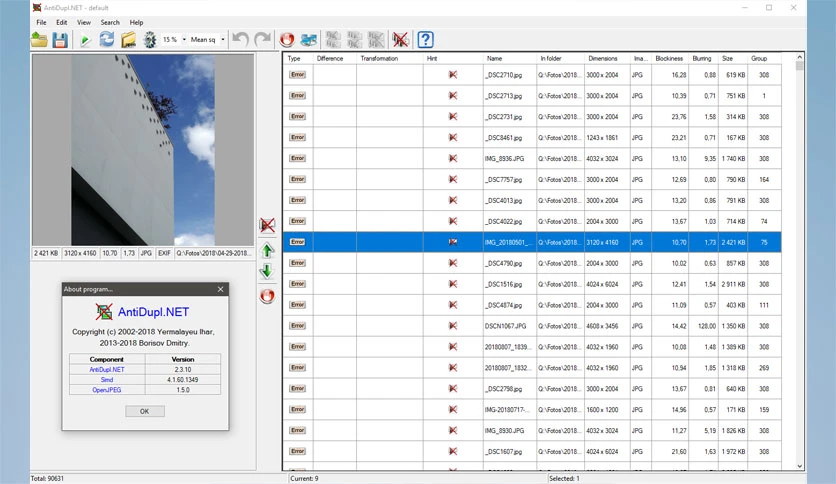This screenshot has width=836, height=484.
Task: Click the red mistake icon below arrows
Action: (267, 296)
